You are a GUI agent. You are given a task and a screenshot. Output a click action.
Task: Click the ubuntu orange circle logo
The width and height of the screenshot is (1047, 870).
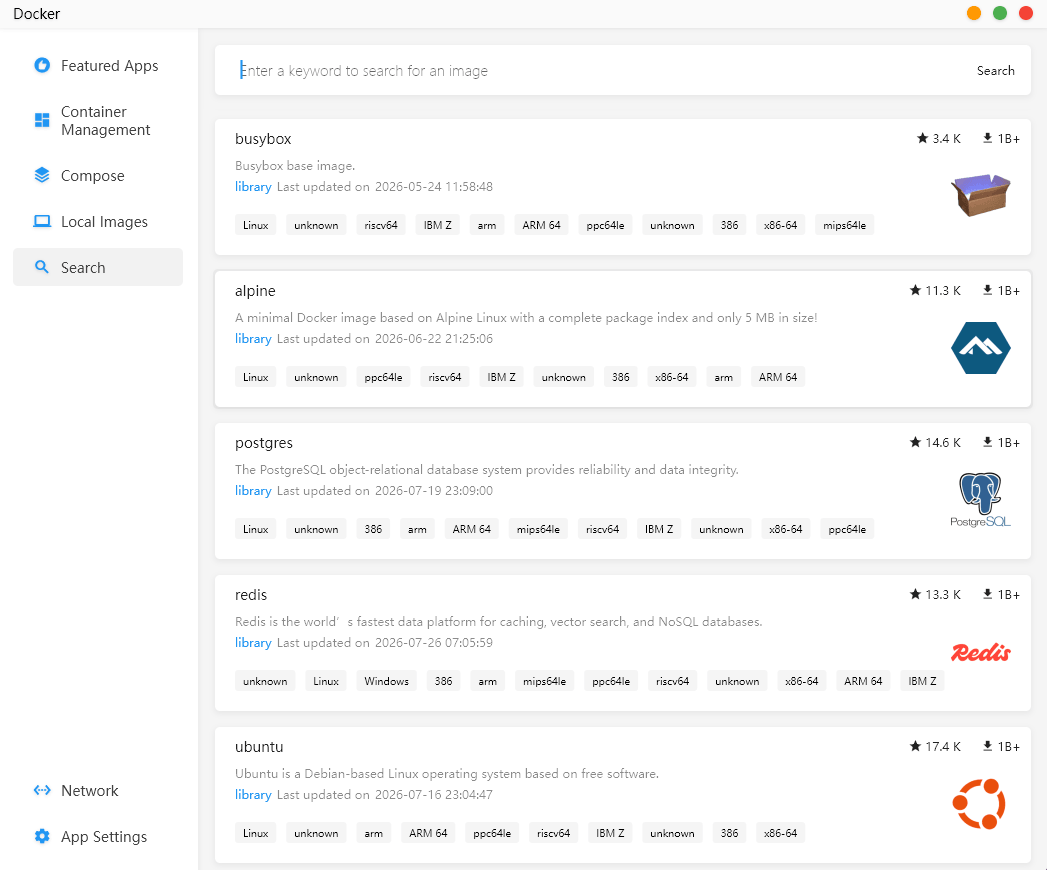tap(979, 804)
